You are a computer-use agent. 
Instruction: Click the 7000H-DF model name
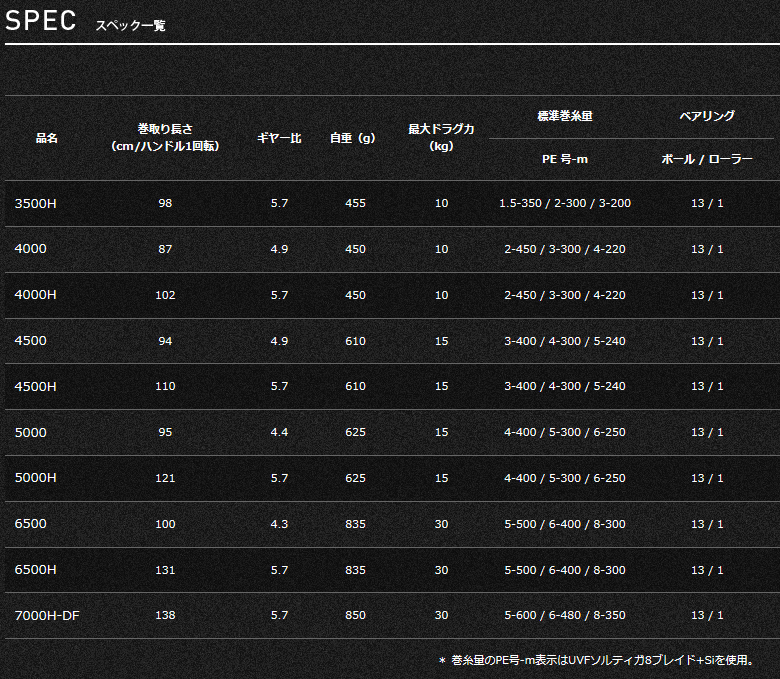point(47,616)
